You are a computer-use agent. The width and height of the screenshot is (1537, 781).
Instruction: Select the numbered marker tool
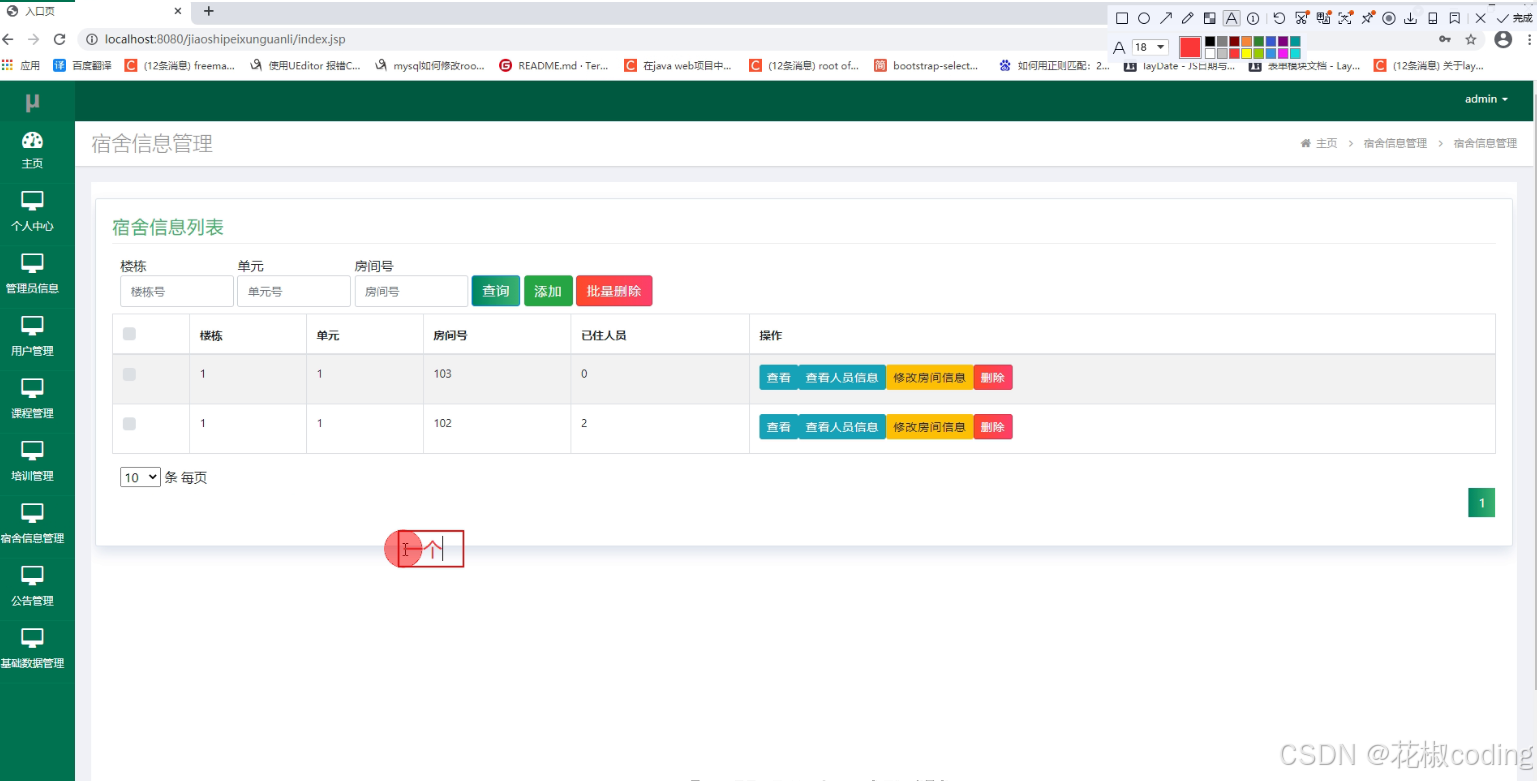pos(1253,18)
